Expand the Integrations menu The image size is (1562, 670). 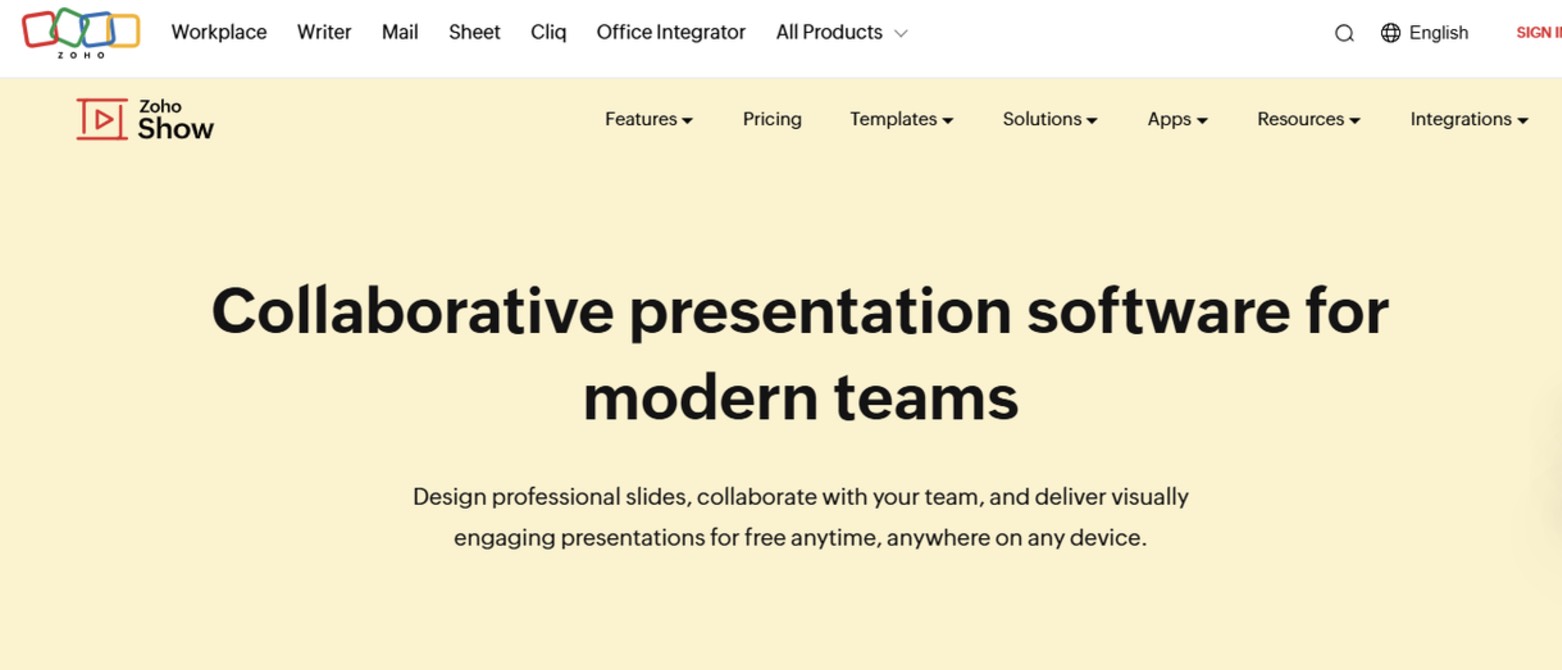pos(1469,119)
